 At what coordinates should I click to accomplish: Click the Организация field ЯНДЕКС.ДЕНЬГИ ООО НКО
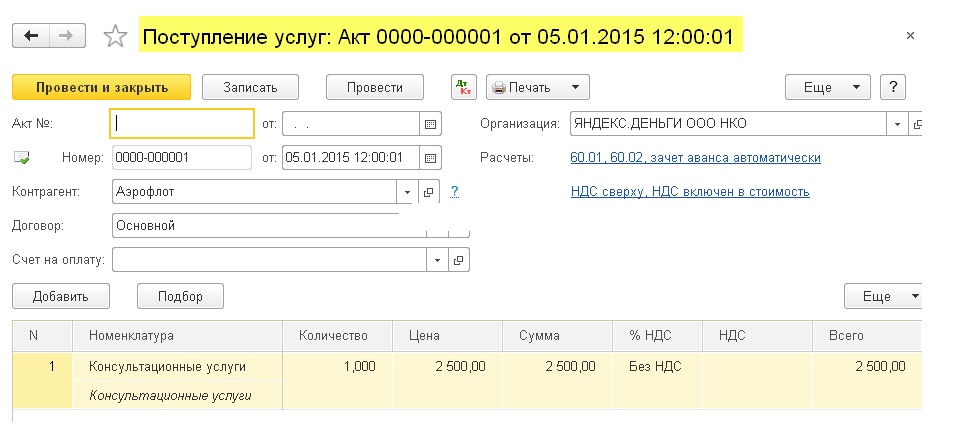[729, 124]
